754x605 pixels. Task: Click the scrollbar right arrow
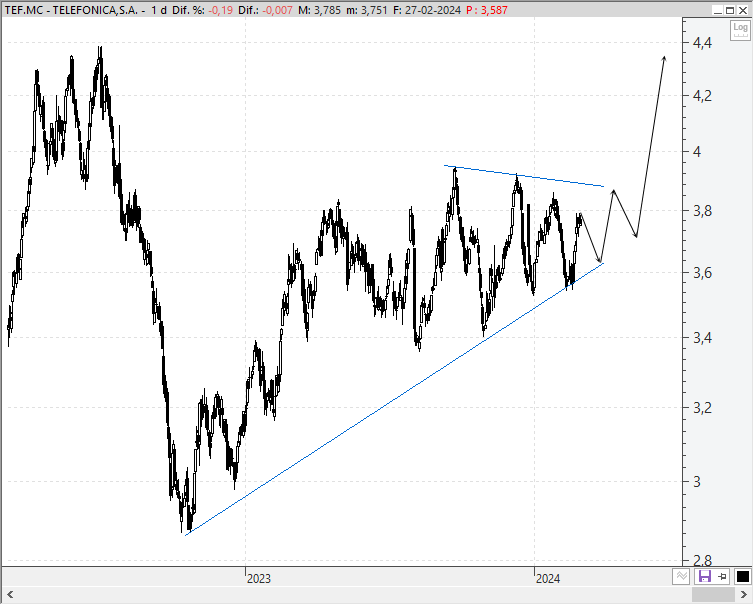click(743, 594)
